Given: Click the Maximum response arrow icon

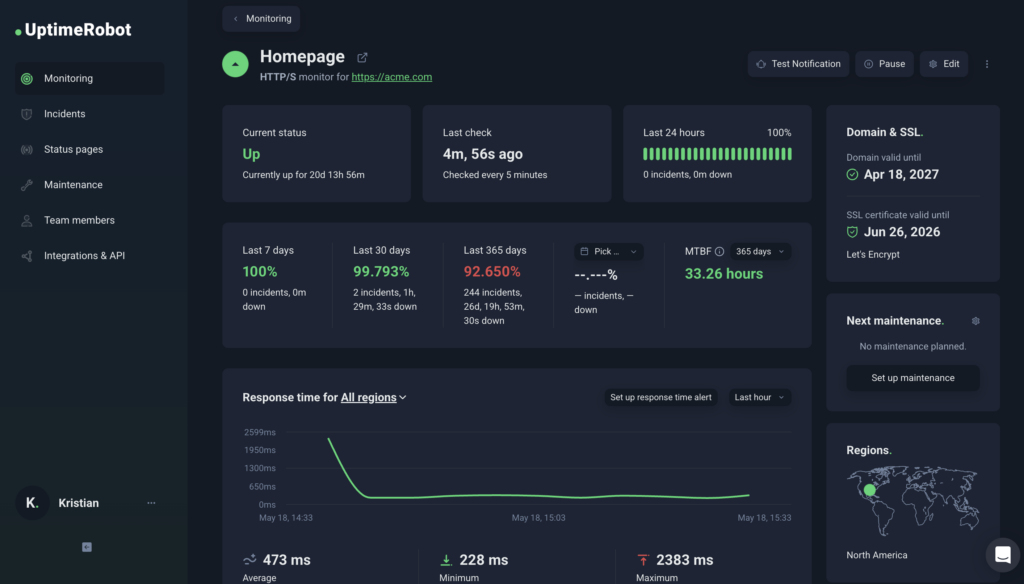Looking at the screenshot, I should [643, 560].
